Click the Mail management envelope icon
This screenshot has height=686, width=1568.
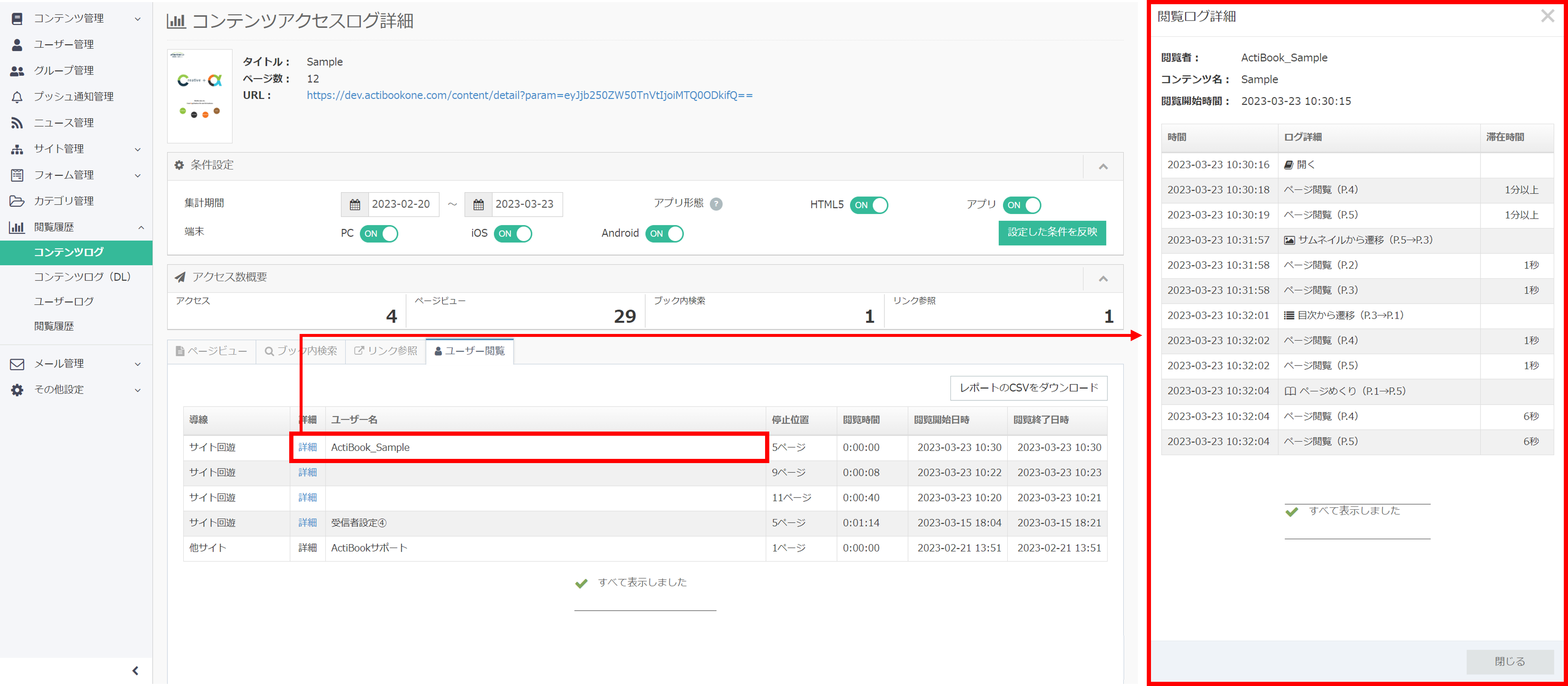[17, 364]
